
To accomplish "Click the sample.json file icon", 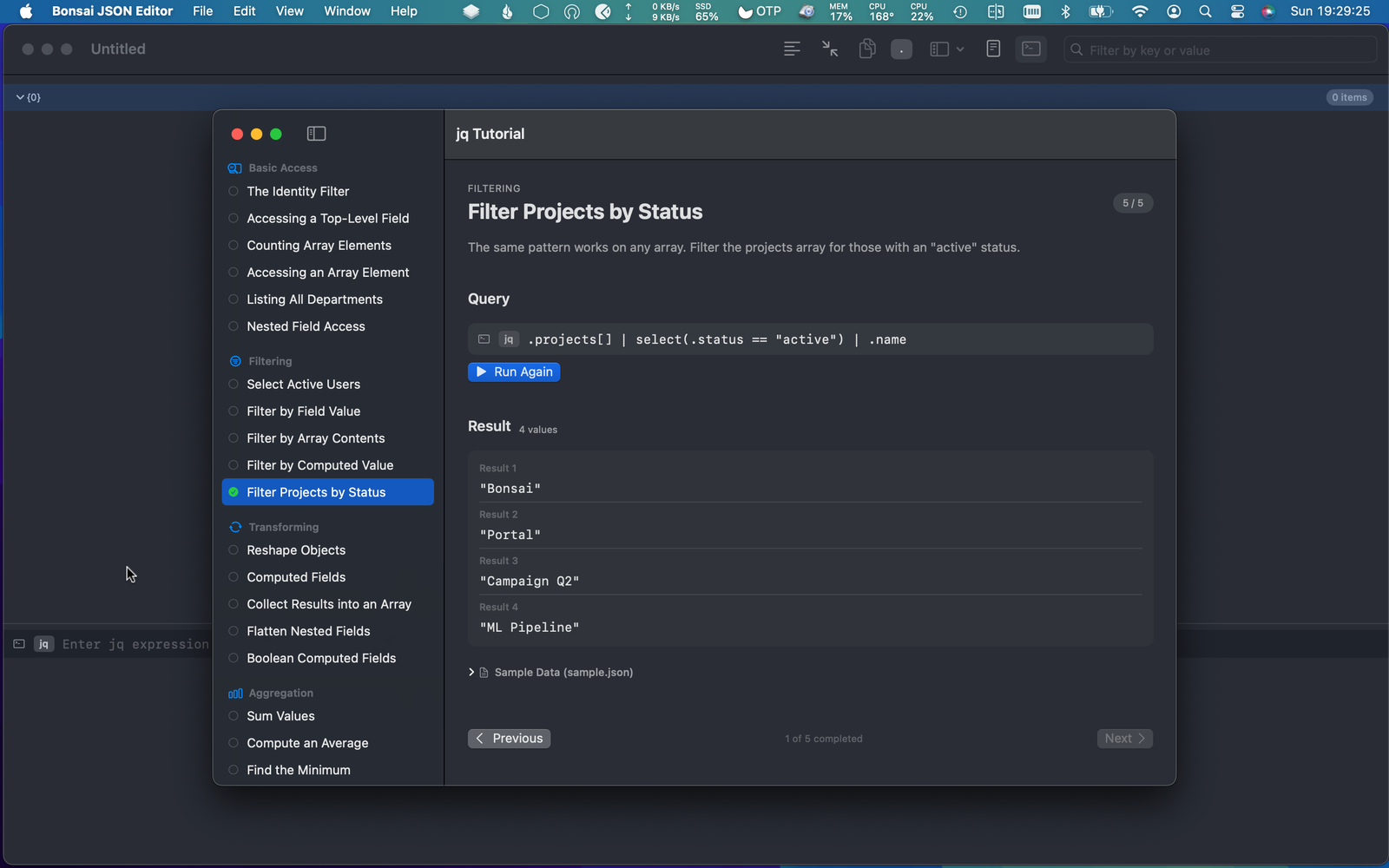I will (484, 673).
